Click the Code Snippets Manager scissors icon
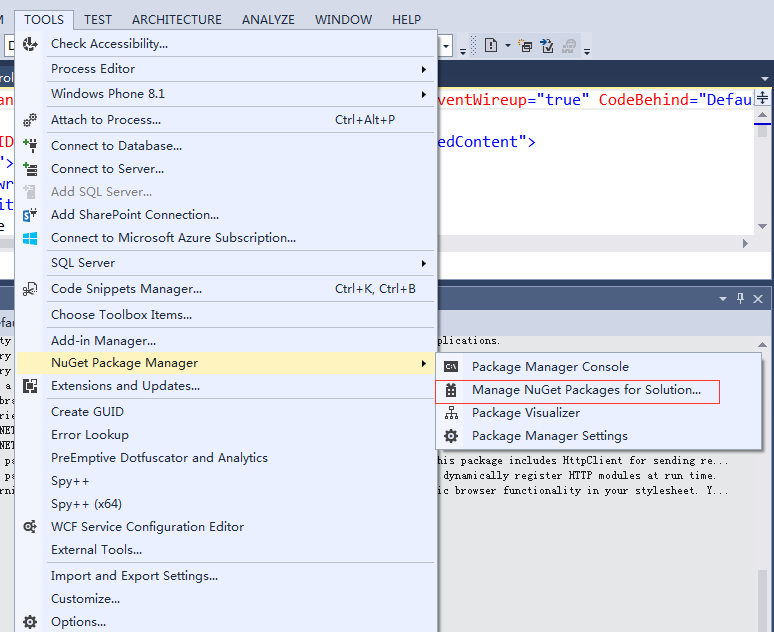The image size is (774, 632). (x=30, y=289)
